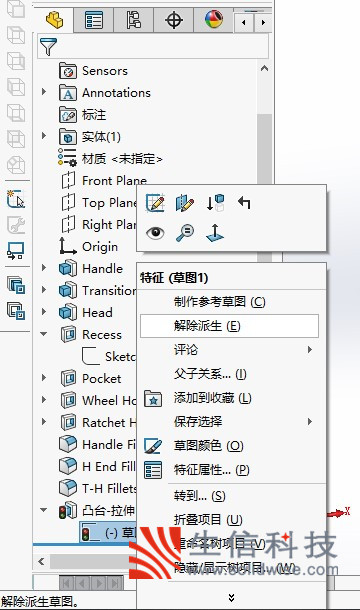Open the 保存选择 submenu
Image resolution: width=360 pixels, height=610 pixels.
(231, 422)
